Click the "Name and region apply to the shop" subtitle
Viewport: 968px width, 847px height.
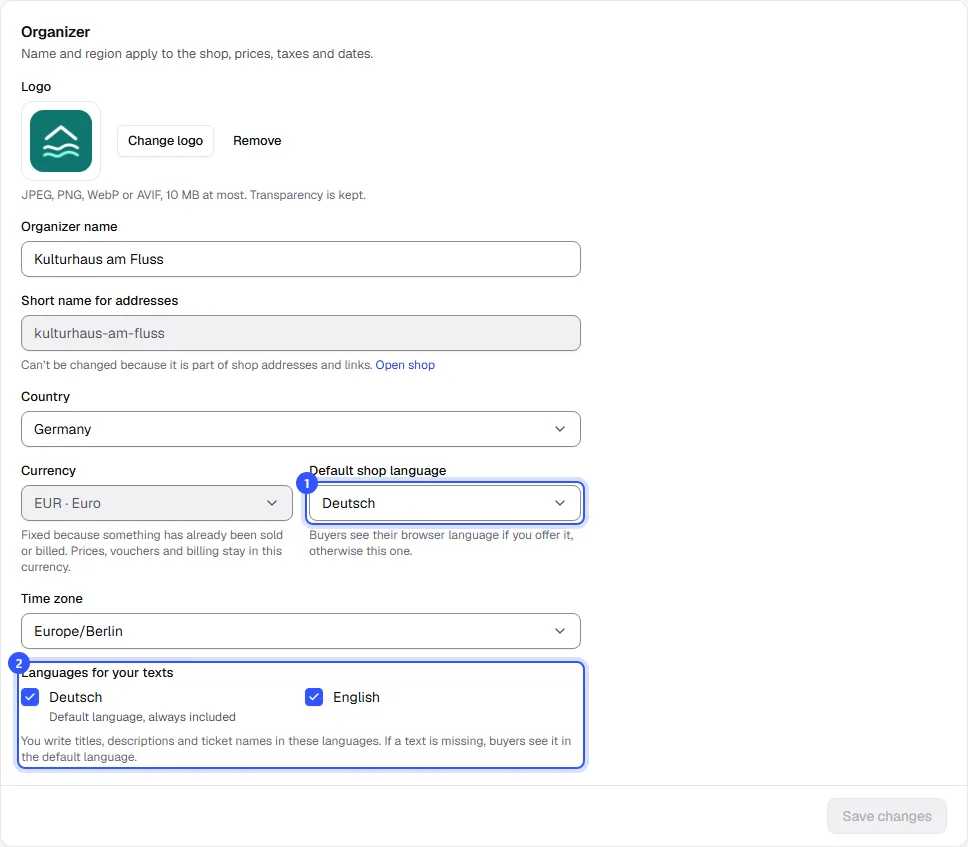pos(198,54)
